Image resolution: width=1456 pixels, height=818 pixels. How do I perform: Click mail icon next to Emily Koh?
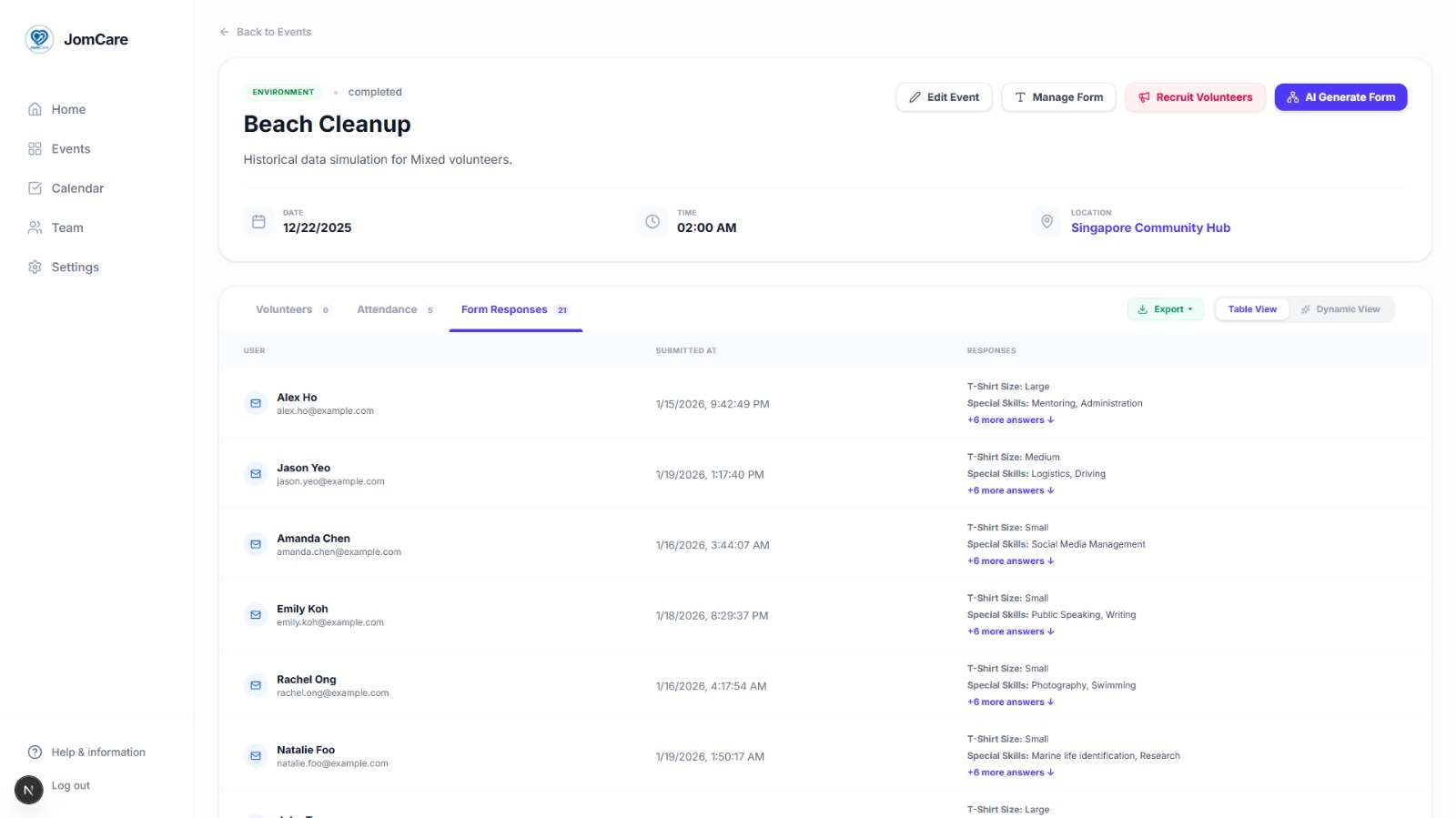(x=256, y=615)
